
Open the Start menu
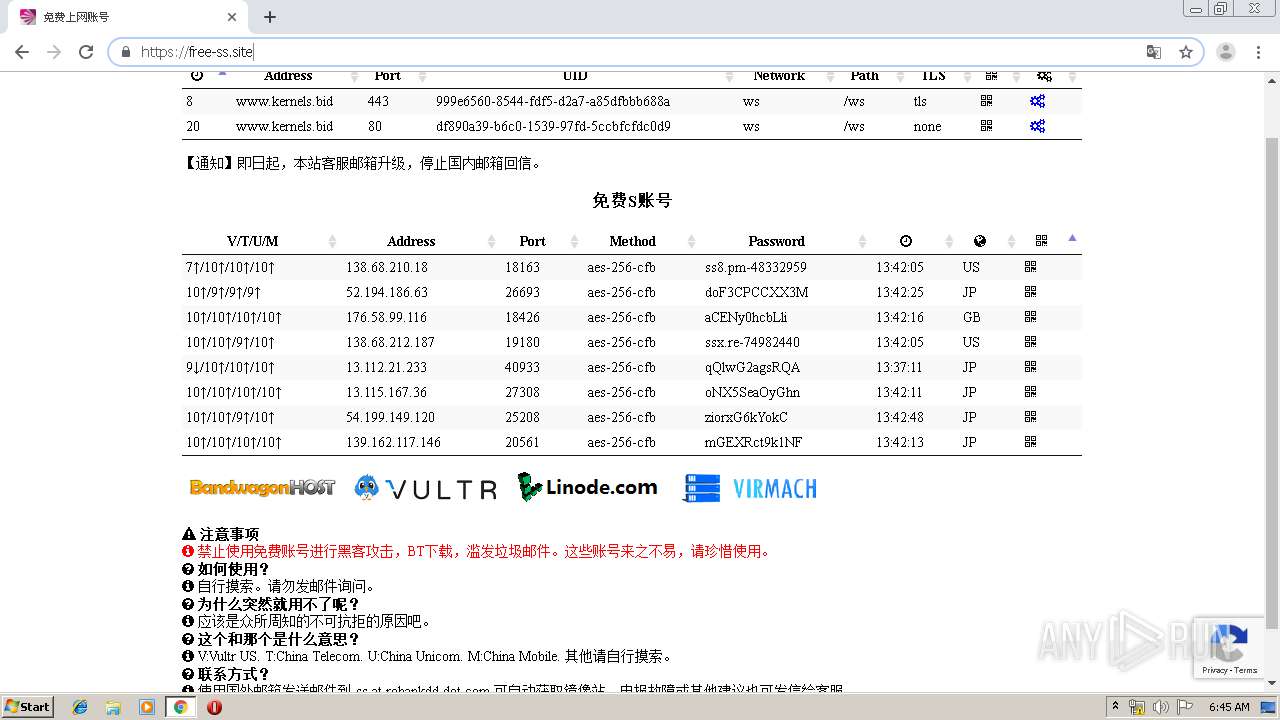(x=27, y=707)
